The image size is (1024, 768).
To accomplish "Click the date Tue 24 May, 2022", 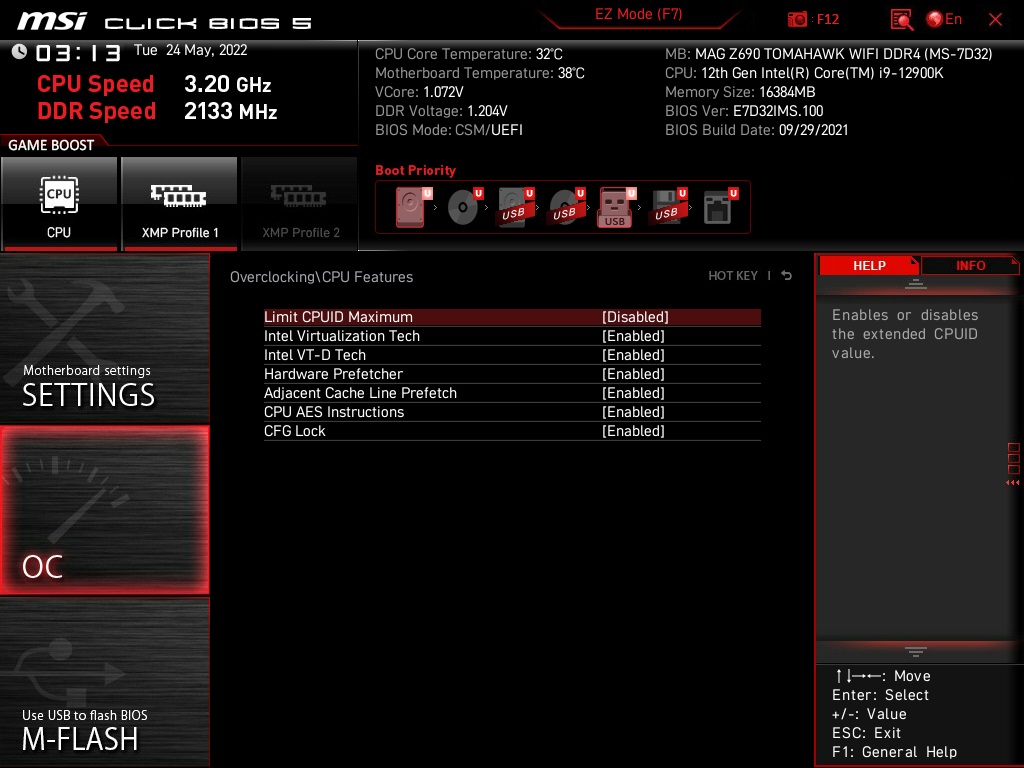I will (191, 50).
